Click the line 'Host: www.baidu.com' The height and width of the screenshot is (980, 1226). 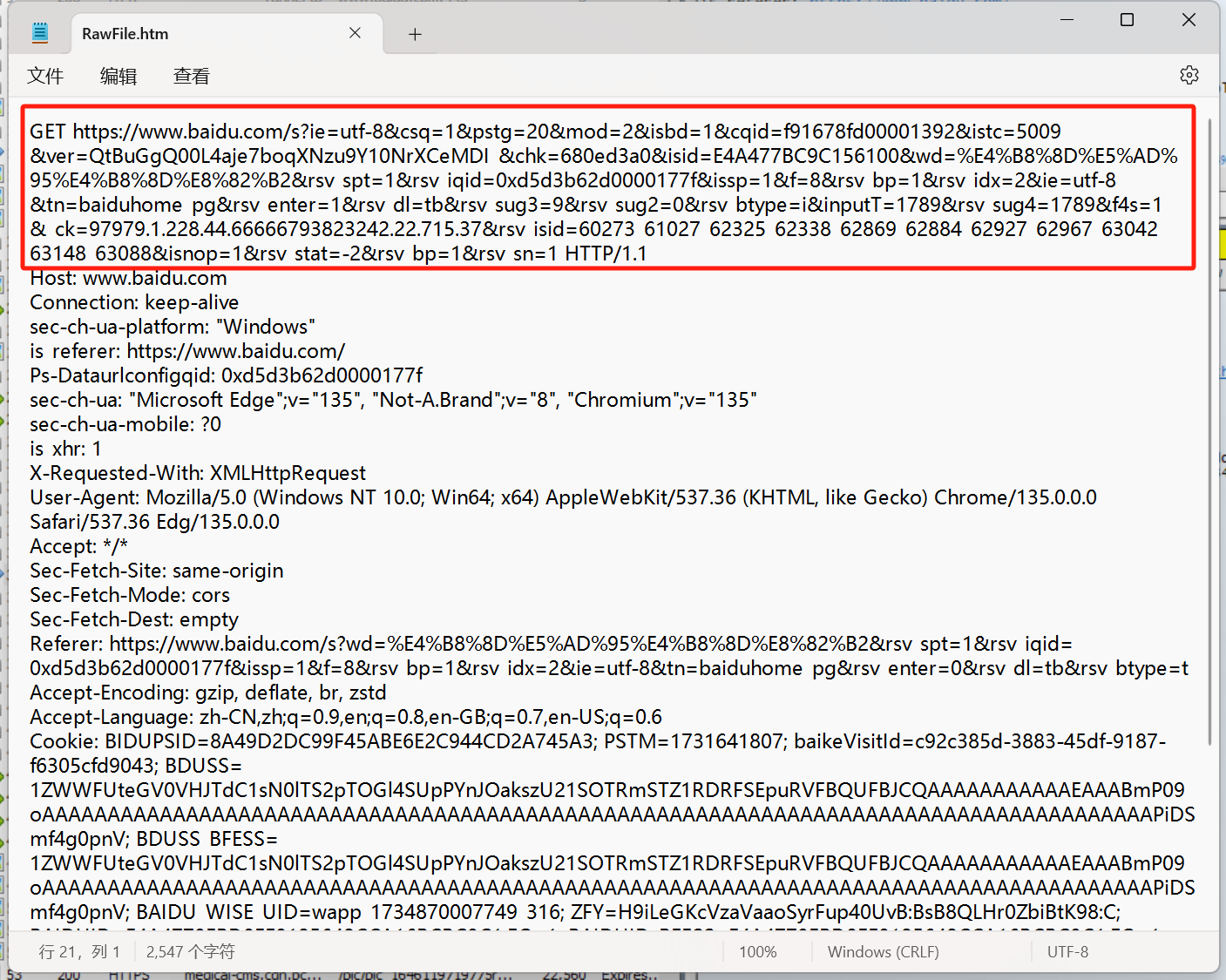(128, 278)
